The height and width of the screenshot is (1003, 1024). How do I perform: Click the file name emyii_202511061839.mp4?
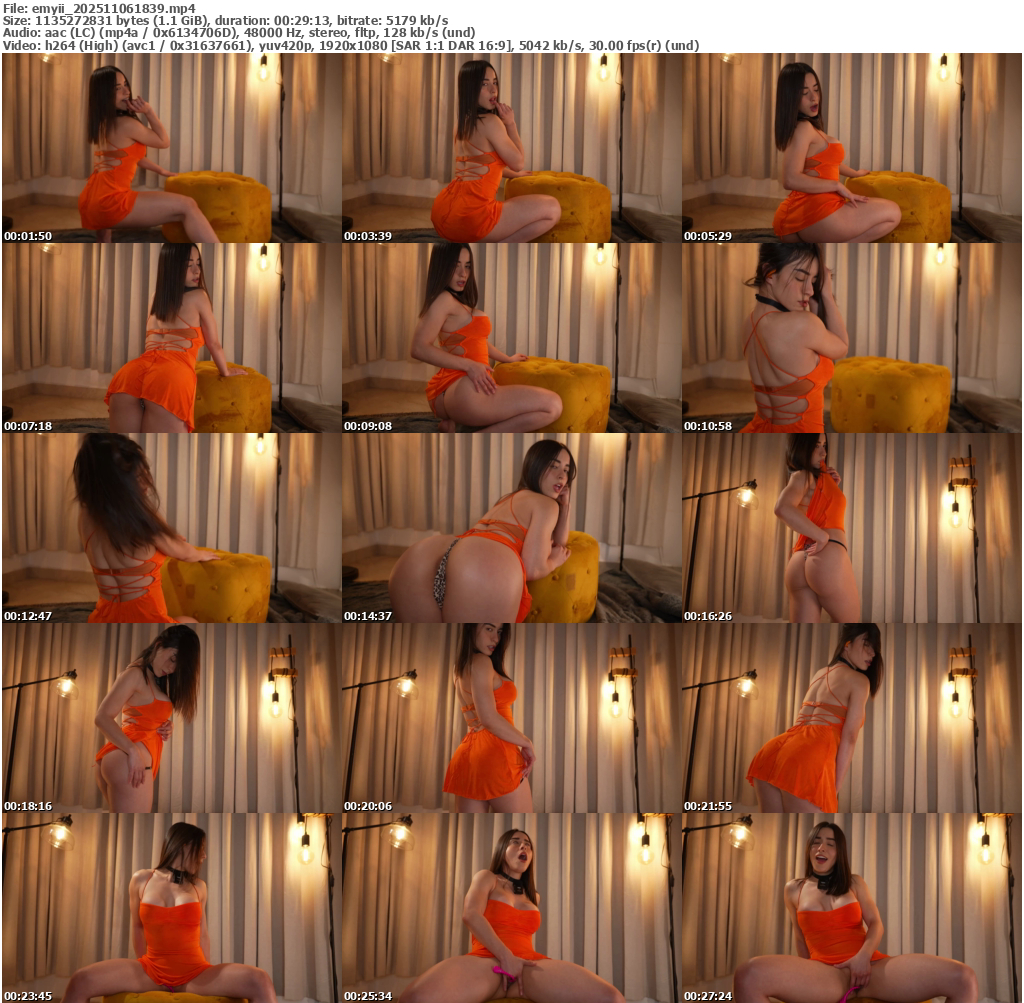tap(114, 8)
